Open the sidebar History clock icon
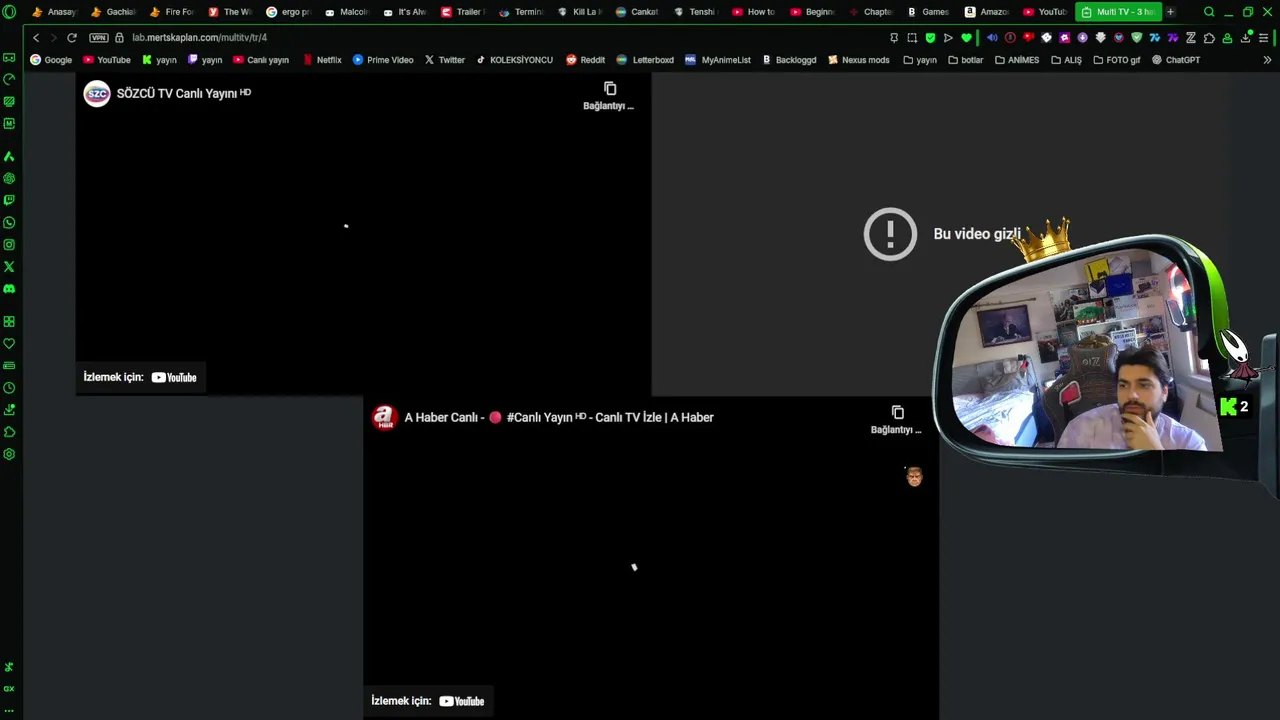 (9, 387)
